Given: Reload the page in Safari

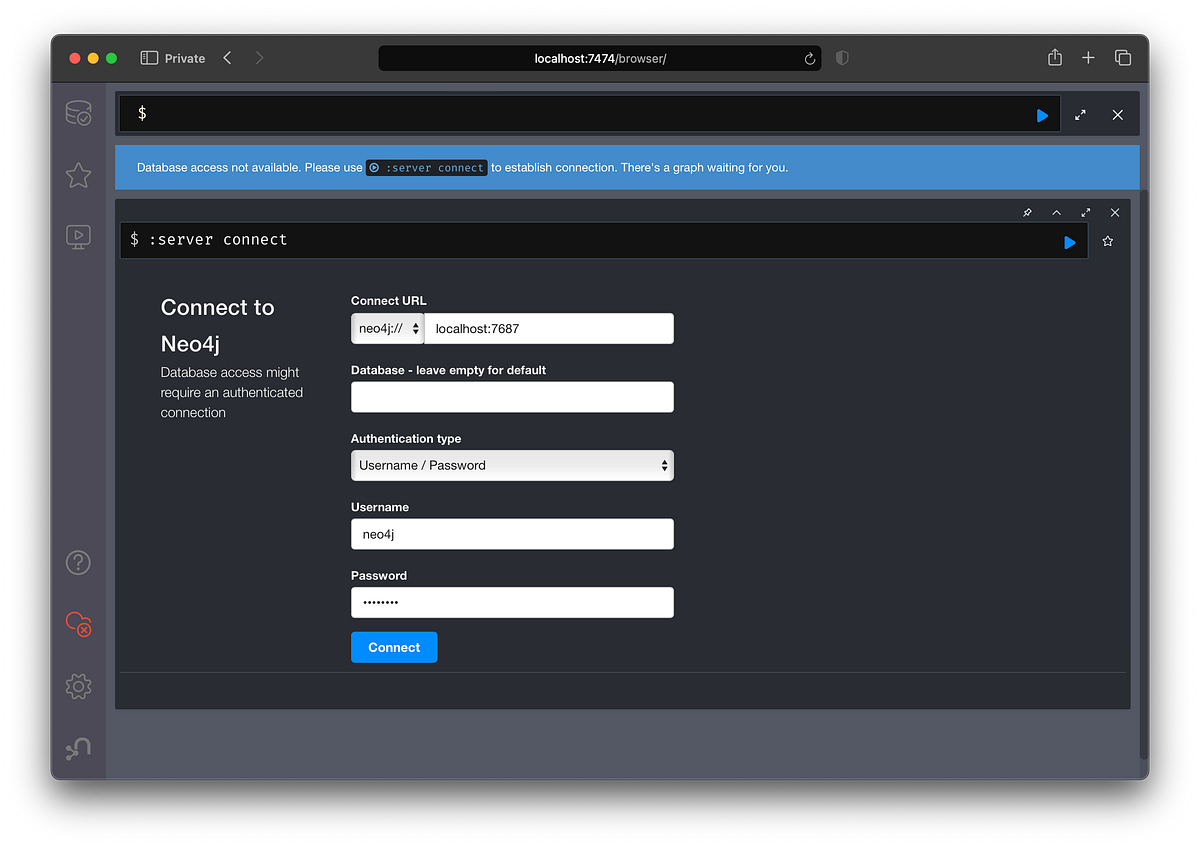Looking at the screenshot, I should pyautogui.click(x=810, y=58).
